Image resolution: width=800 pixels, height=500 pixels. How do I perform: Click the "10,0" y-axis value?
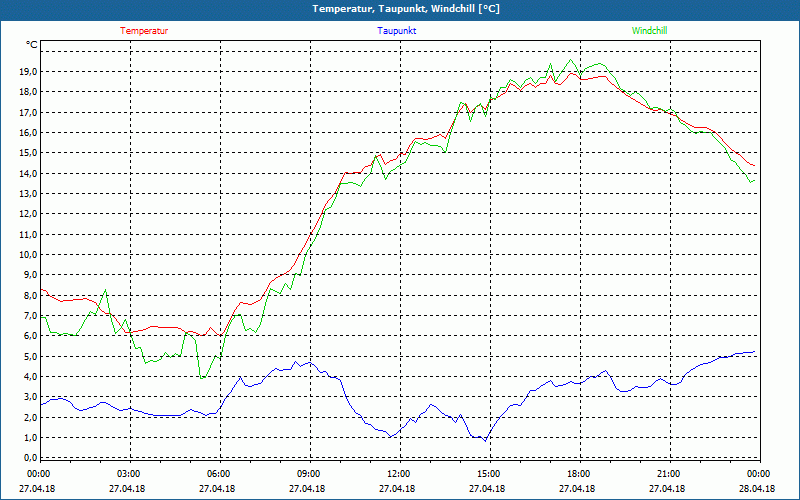(x=28, y=255)
